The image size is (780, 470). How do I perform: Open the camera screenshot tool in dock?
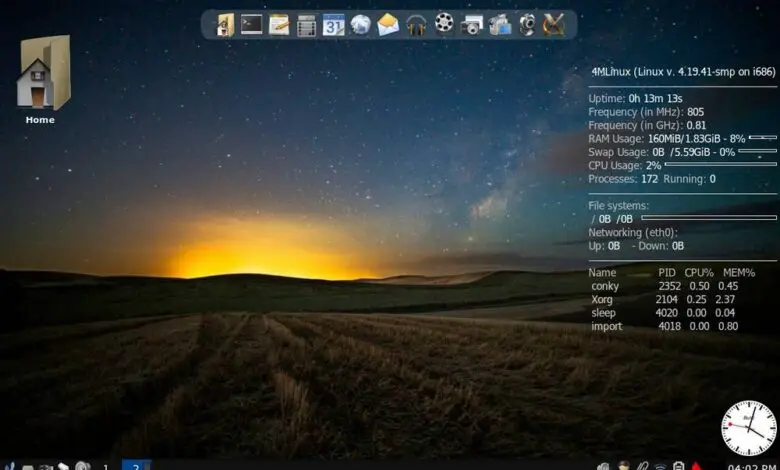click(472, 24)
